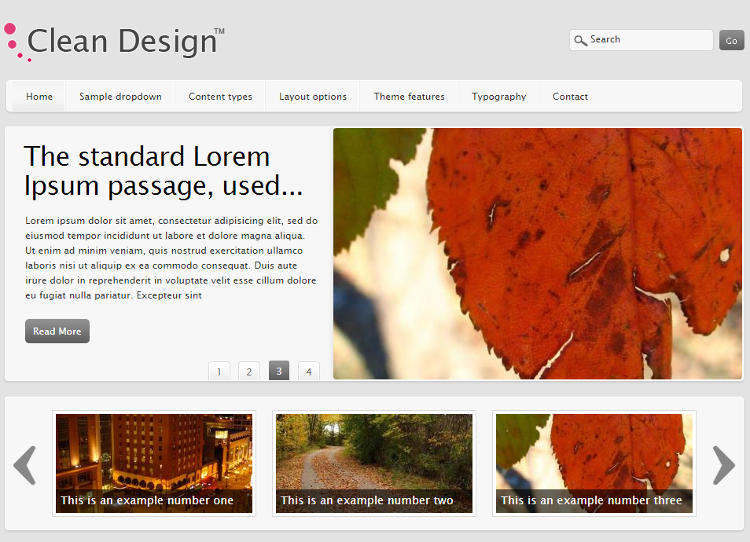Open the 'example number two' path thumbnail
Image resolution: width=750 pixels, height=542 pixels.
[374, 463]
